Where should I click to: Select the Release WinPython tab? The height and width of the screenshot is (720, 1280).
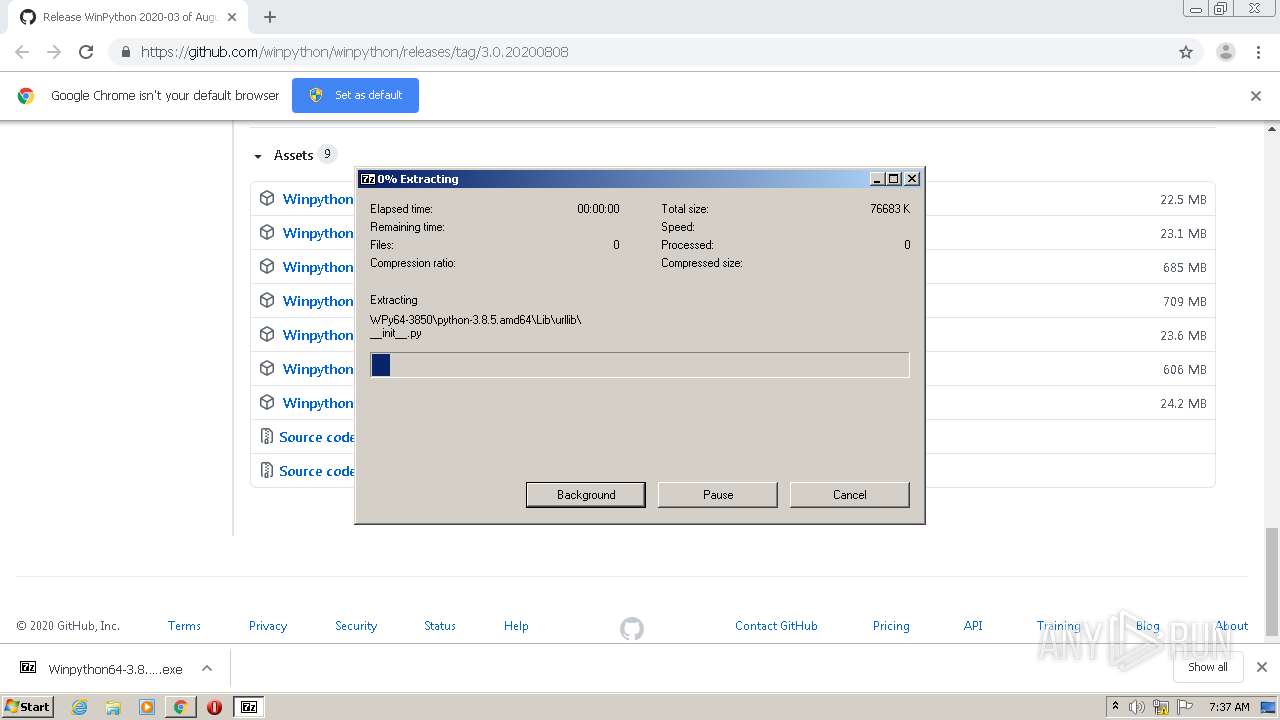coord(130,17)
